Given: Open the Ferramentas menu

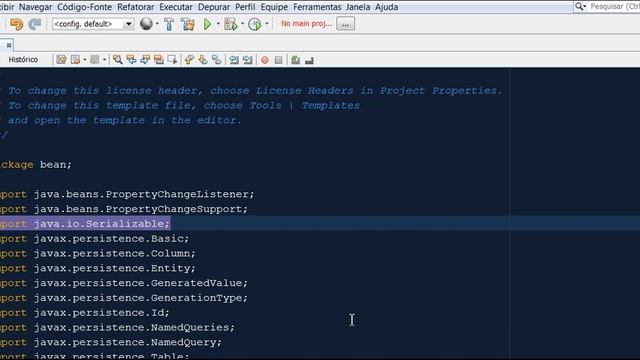Looking at the screenshot, I should (317, 7).
